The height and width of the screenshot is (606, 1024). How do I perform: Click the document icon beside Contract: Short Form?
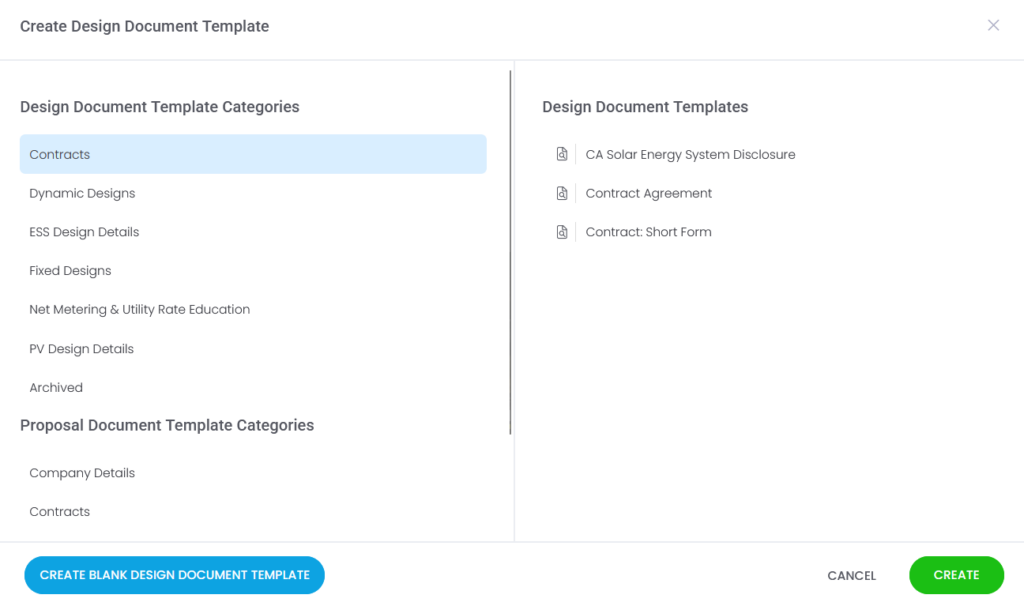562,232
